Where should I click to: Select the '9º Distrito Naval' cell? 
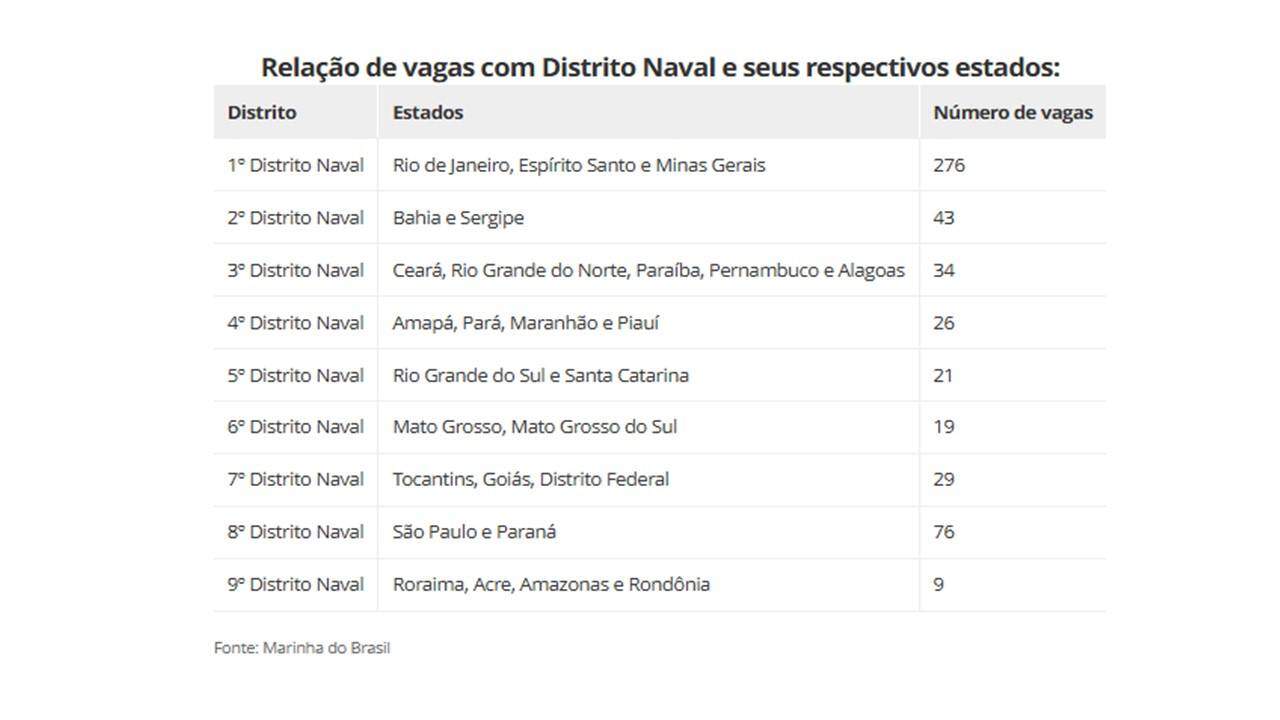point(296,584)
